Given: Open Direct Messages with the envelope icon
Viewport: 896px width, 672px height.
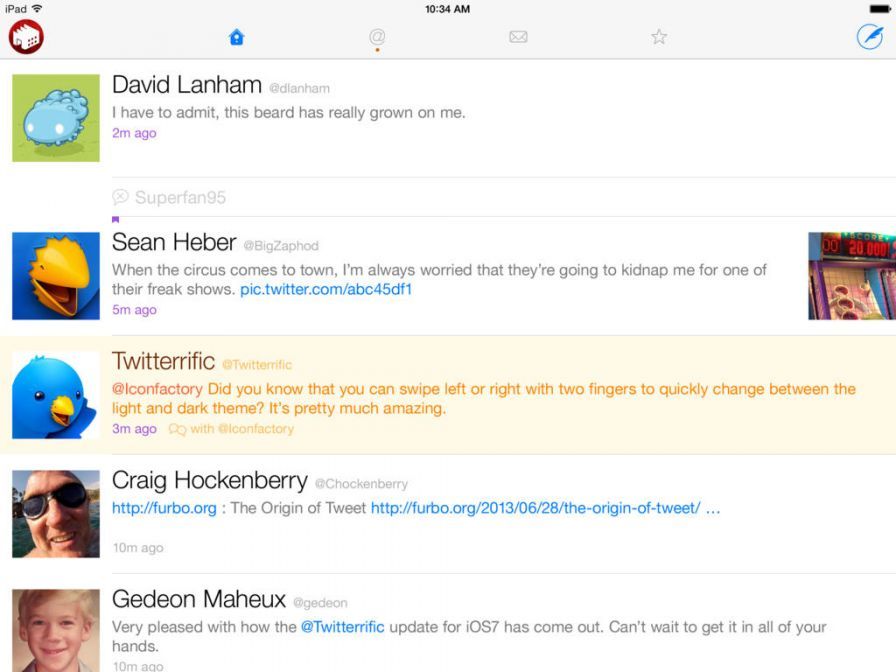Looking at the screenshot, I should [x=518, y=36].
